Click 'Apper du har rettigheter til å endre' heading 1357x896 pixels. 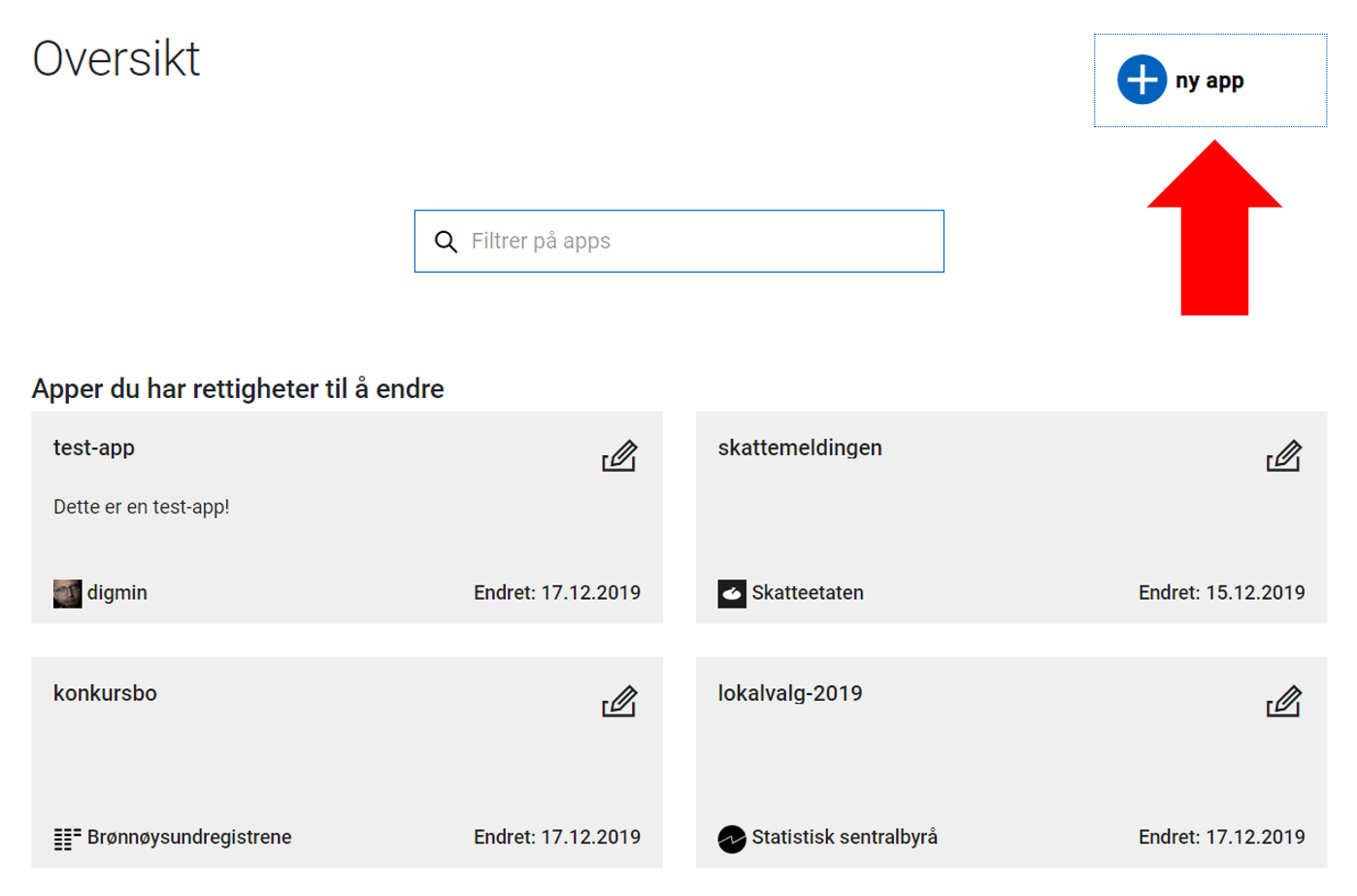pos(238,388)
